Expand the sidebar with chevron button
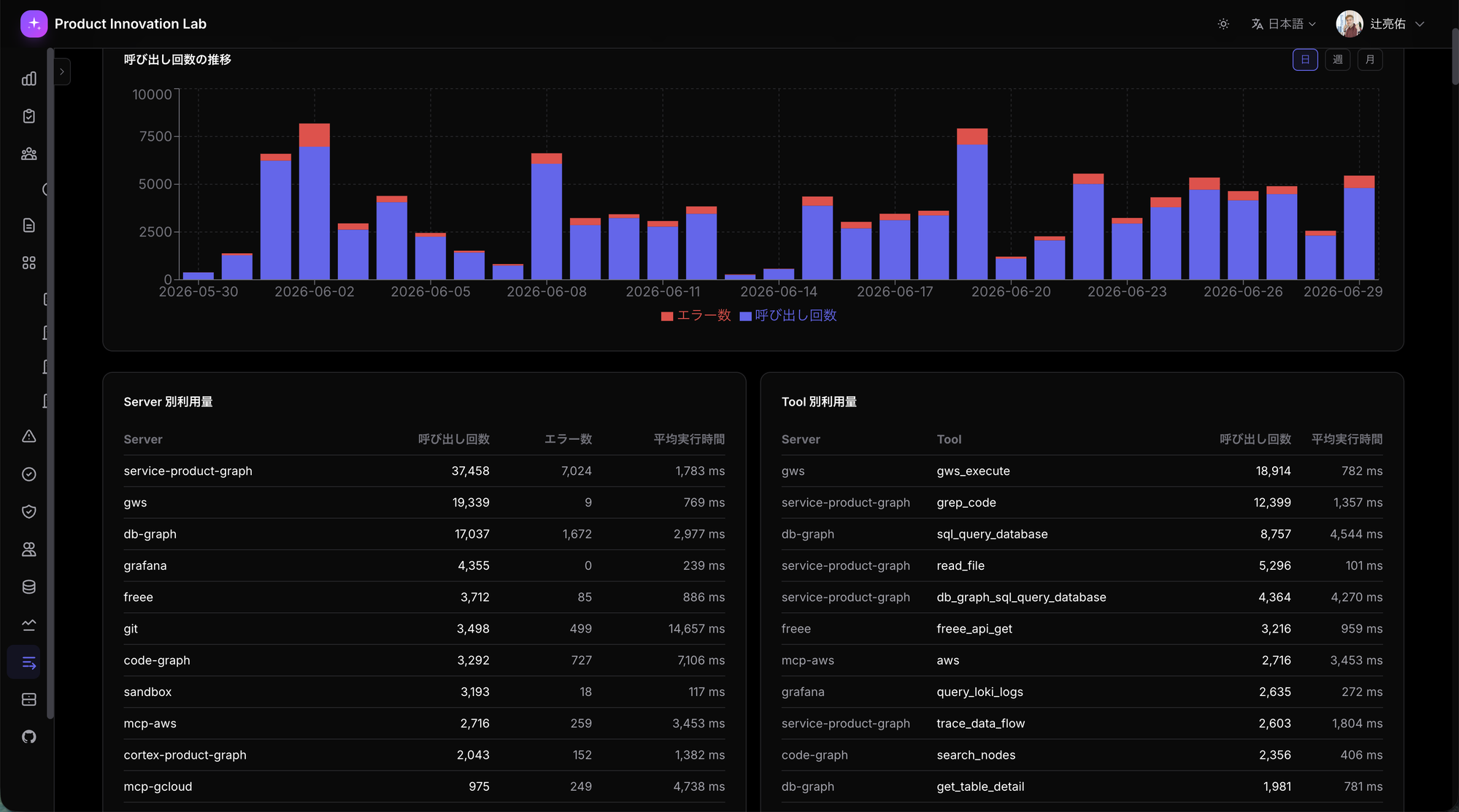Screen dimensions: 1459x812 tap(62, 71)
